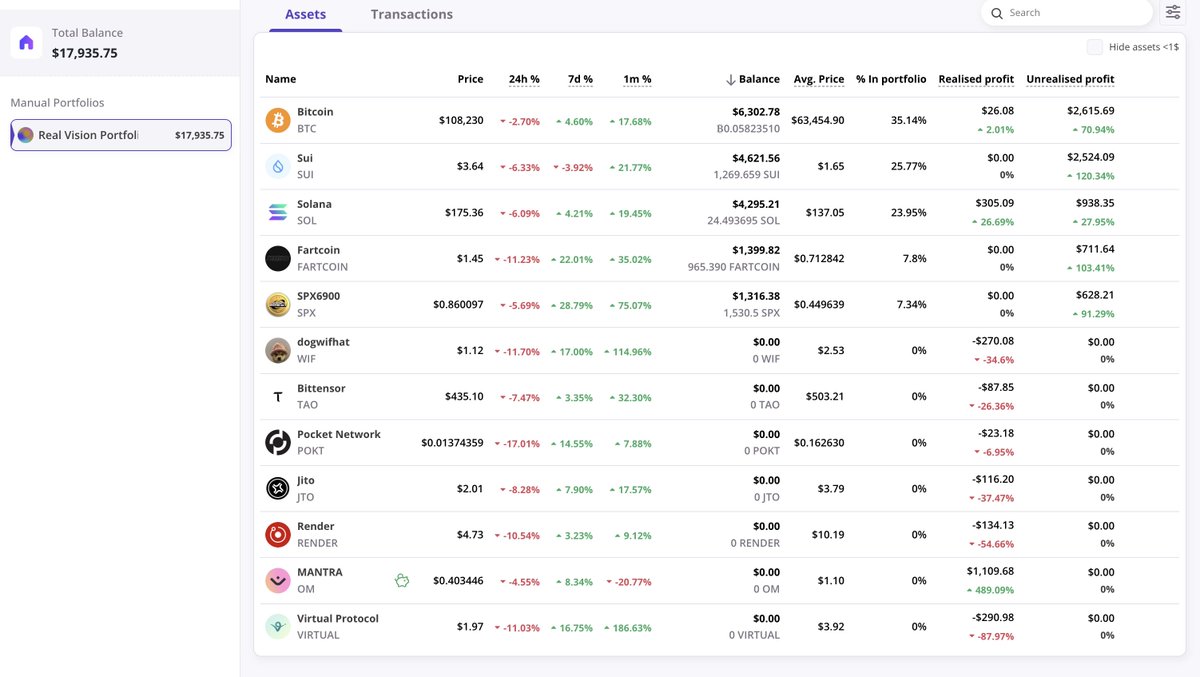Select the Real Vision Portfolio entry

point(121,135)
